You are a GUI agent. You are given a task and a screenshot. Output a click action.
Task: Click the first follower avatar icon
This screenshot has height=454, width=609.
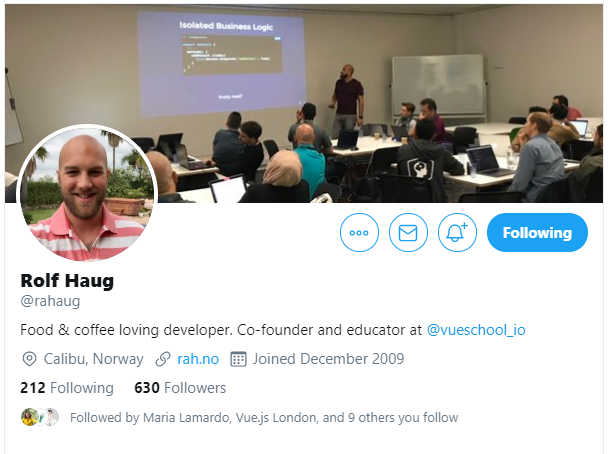[x=29, y=417]
